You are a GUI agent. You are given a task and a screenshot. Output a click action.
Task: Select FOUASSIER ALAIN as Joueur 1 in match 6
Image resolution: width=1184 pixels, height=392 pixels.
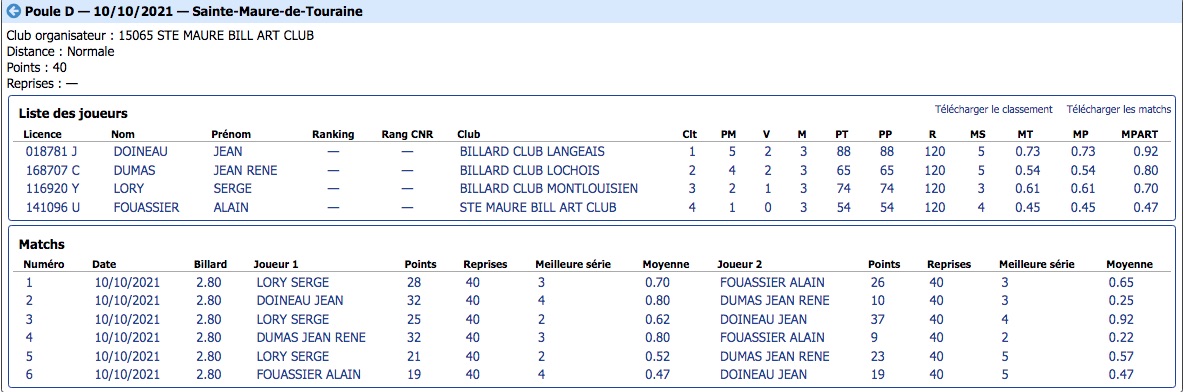pos(309,375)
